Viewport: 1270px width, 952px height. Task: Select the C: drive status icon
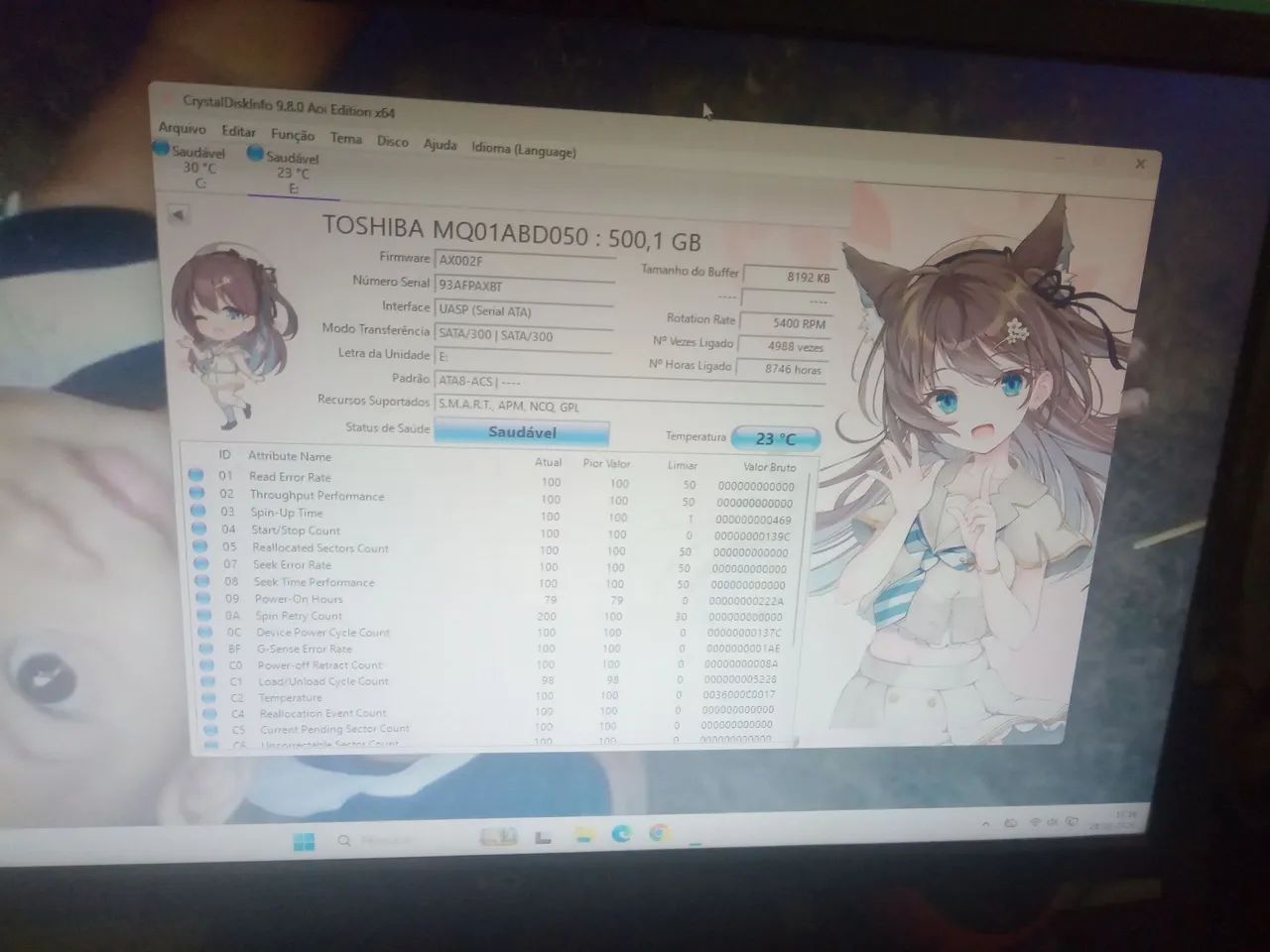(162, 149)
